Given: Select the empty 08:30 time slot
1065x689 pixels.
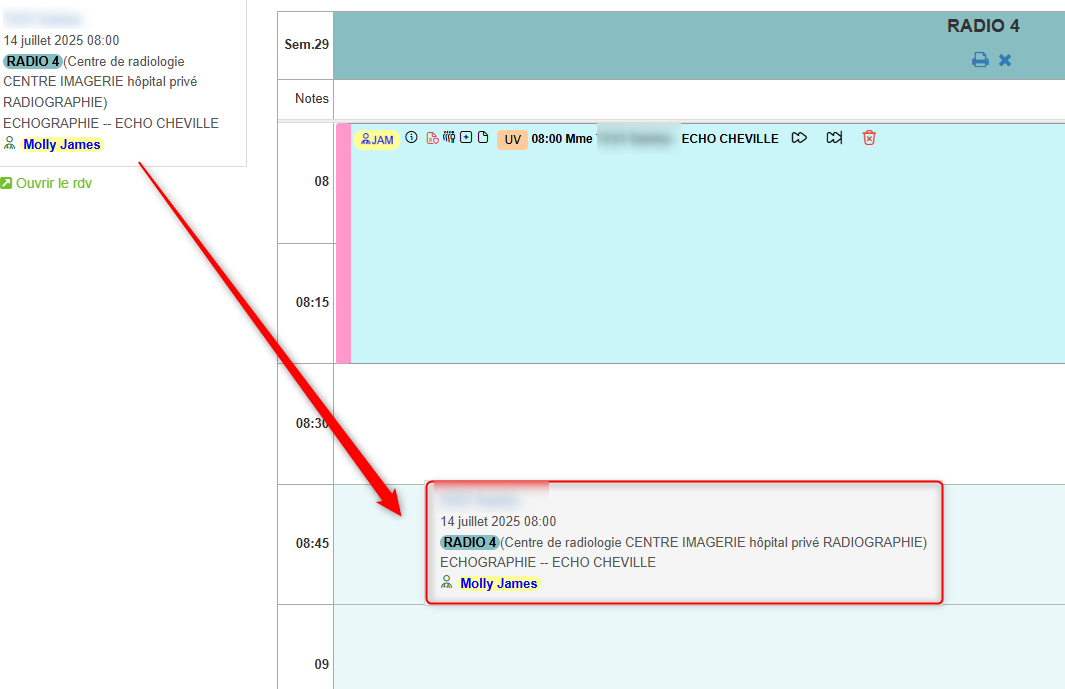Looking at the screenshot, I should 698,423.
